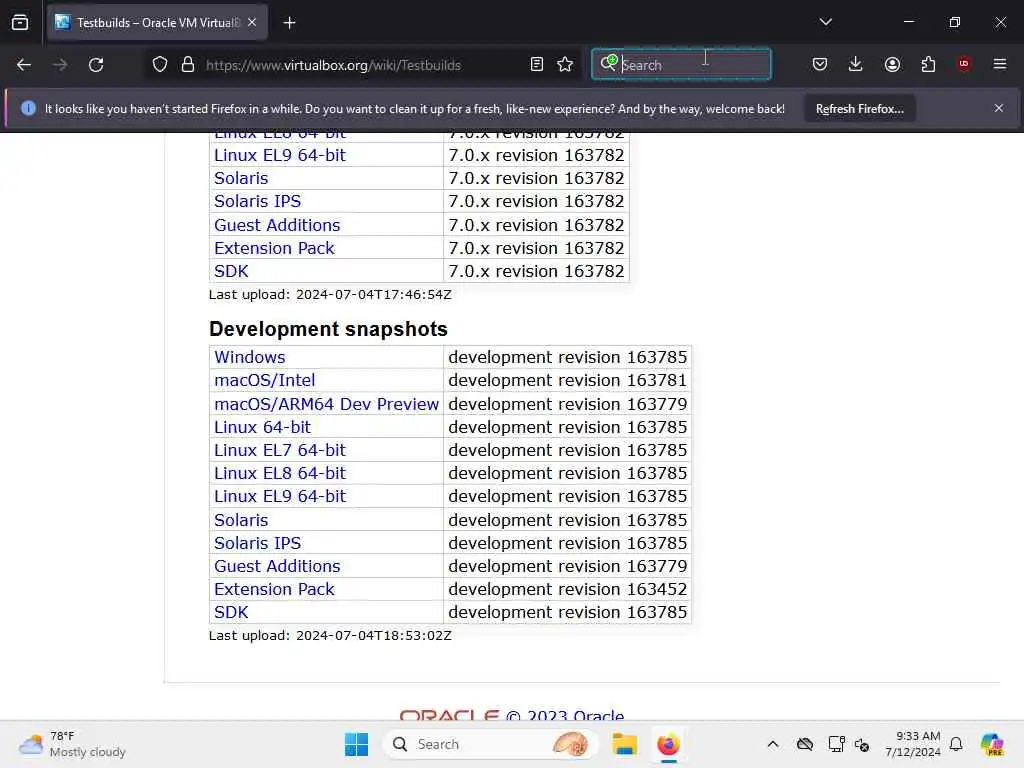Open the Extension Pack development snapshot link
Image resolution: width=1024 pixels, height=768 pixels.
coord(274,589)
